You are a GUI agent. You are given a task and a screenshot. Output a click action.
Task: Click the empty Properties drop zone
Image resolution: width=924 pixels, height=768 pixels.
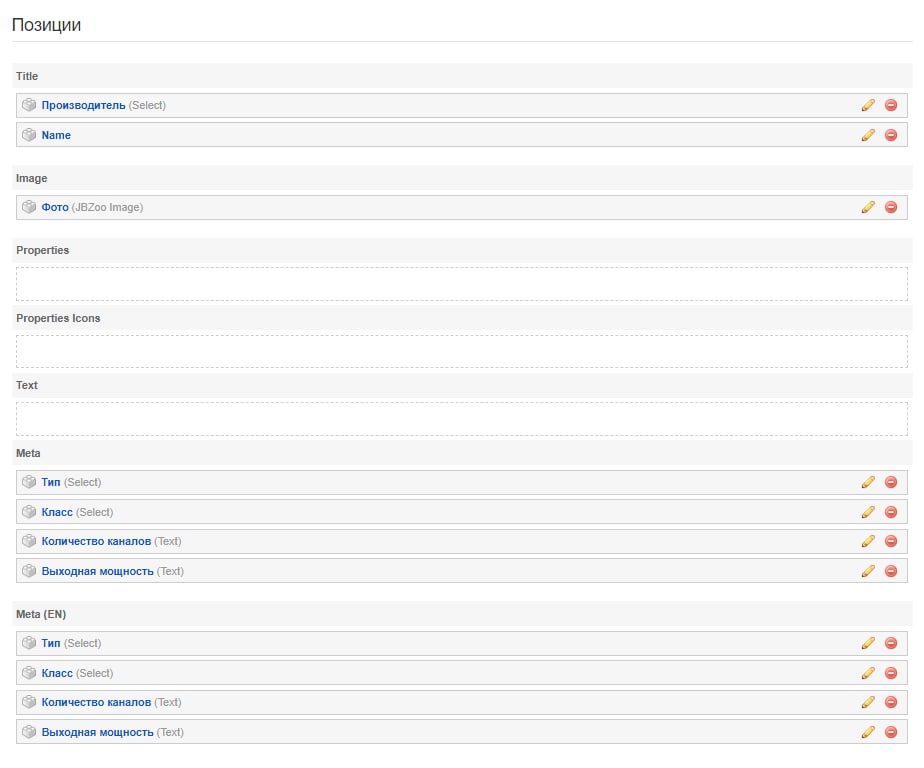[x=461, y=284]
